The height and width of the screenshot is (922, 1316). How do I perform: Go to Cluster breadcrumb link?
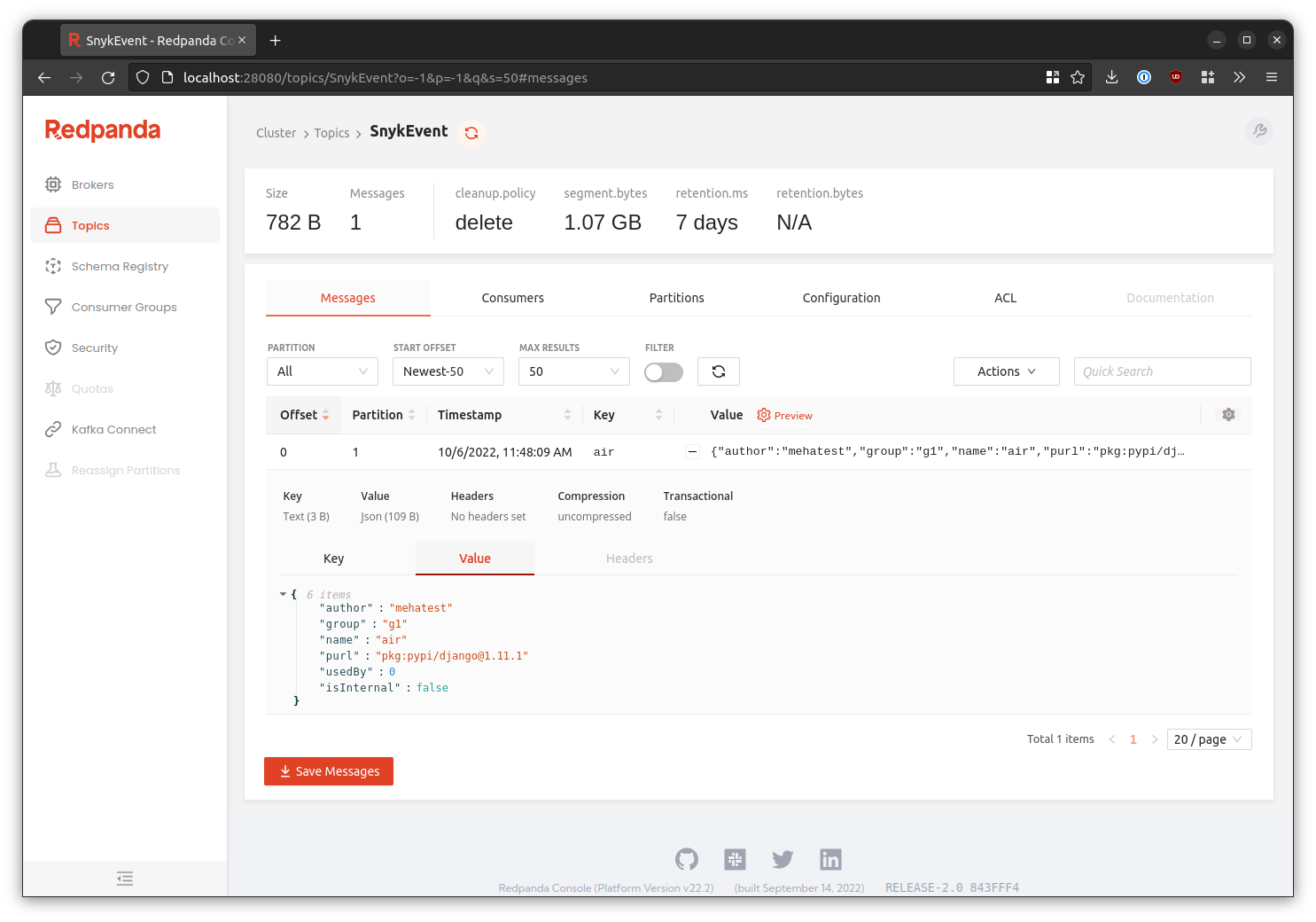[x=276, y=133]
